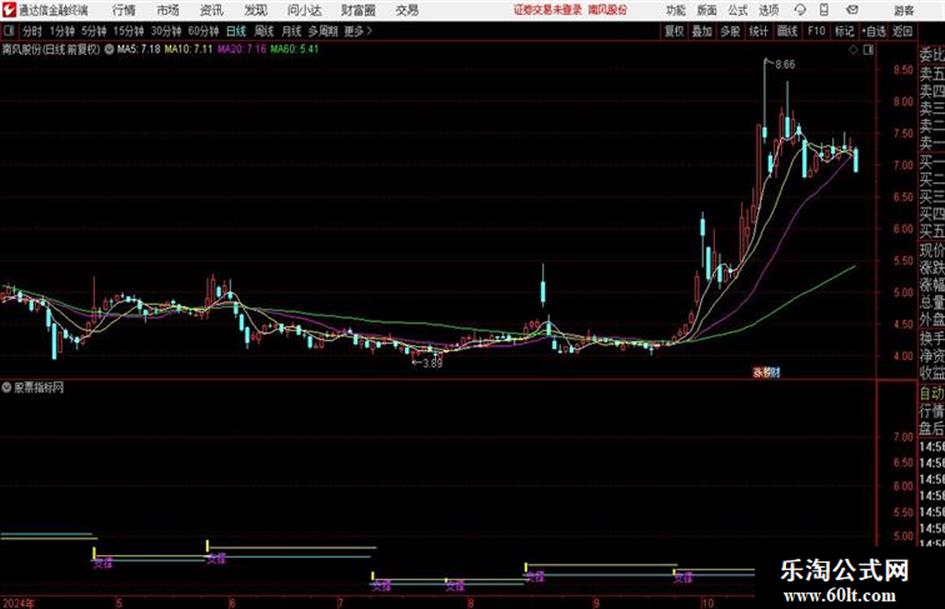Image resolution: width=945 pixels, height=609 pixels.
Task: Click the 涨 财 info tag on chart
Action: pos(766,373)
